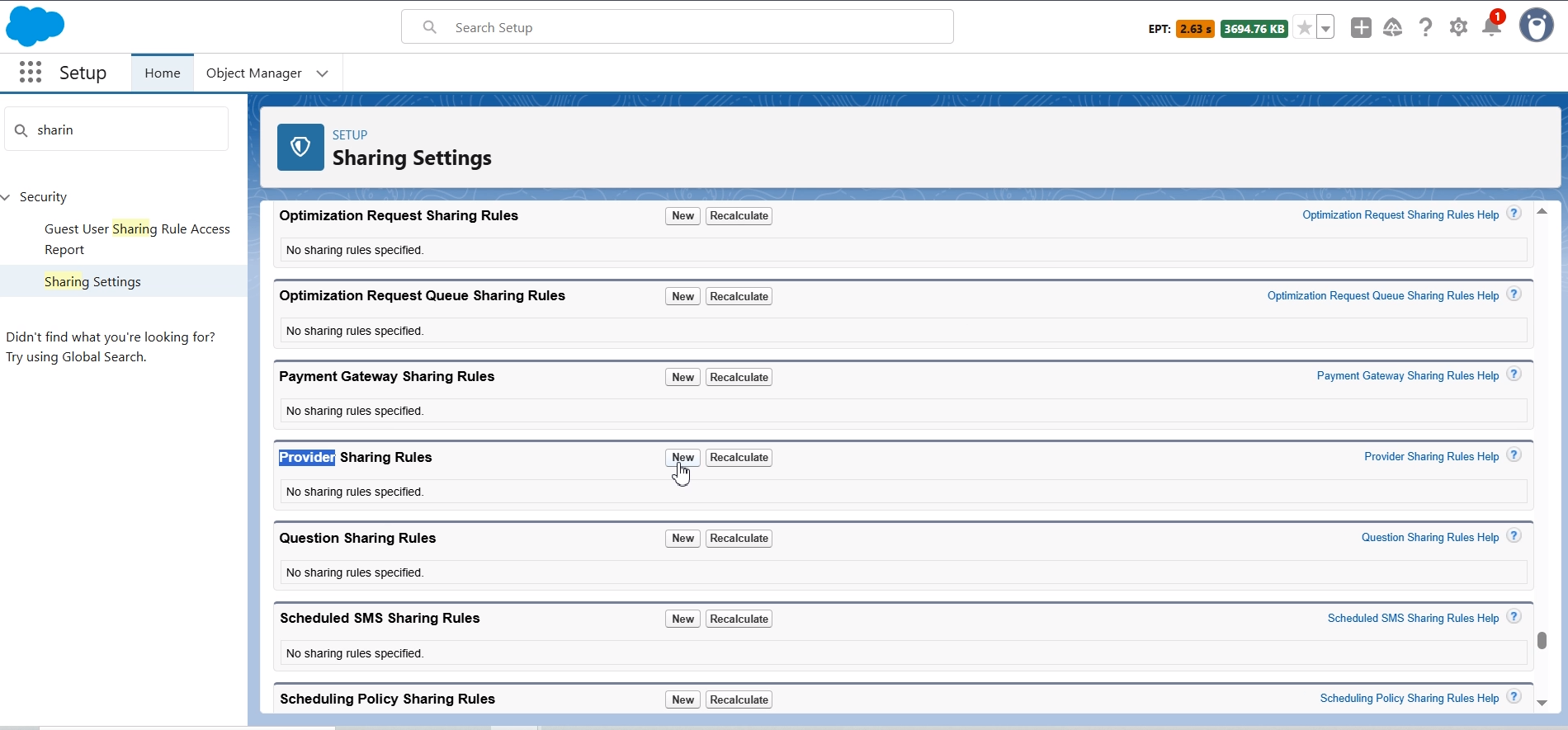
Task: Open Global Actions plus icon
Action: click(1361, 28)
